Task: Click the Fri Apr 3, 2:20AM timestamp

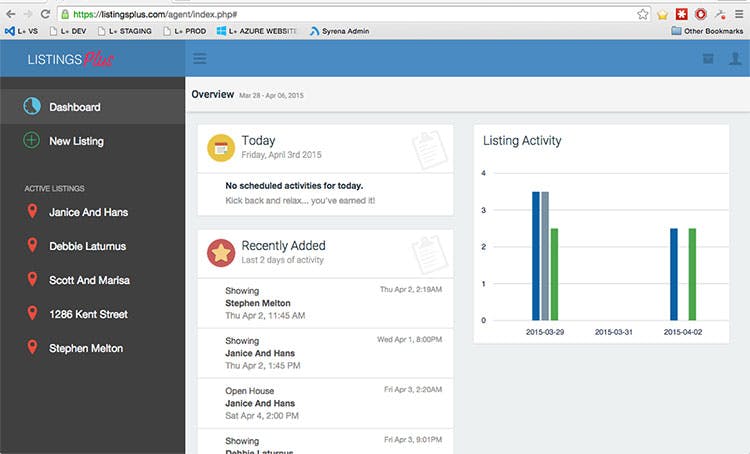Action: coord(413,390)
